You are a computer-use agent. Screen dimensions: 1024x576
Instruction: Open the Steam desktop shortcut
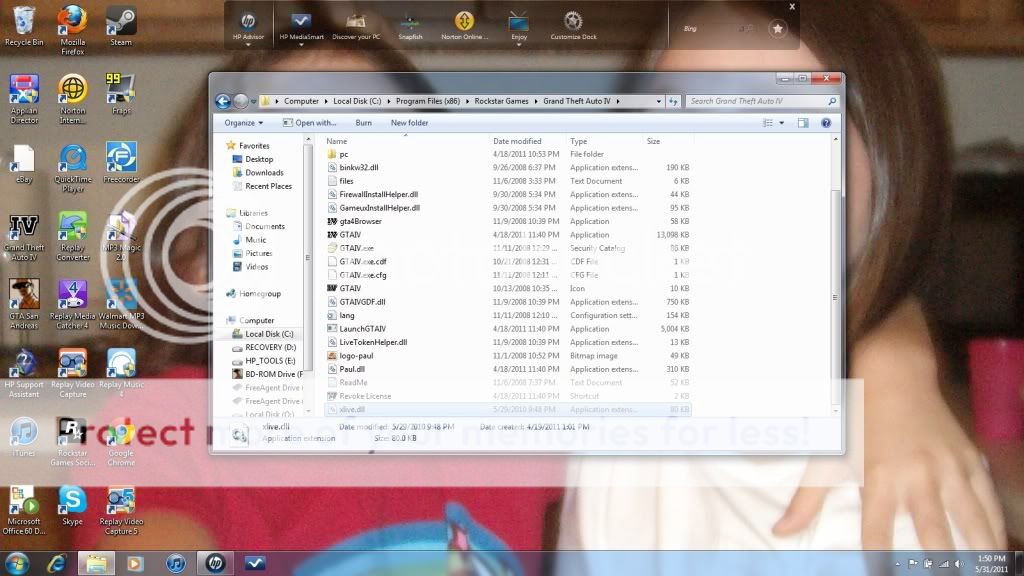coord(121,26)
